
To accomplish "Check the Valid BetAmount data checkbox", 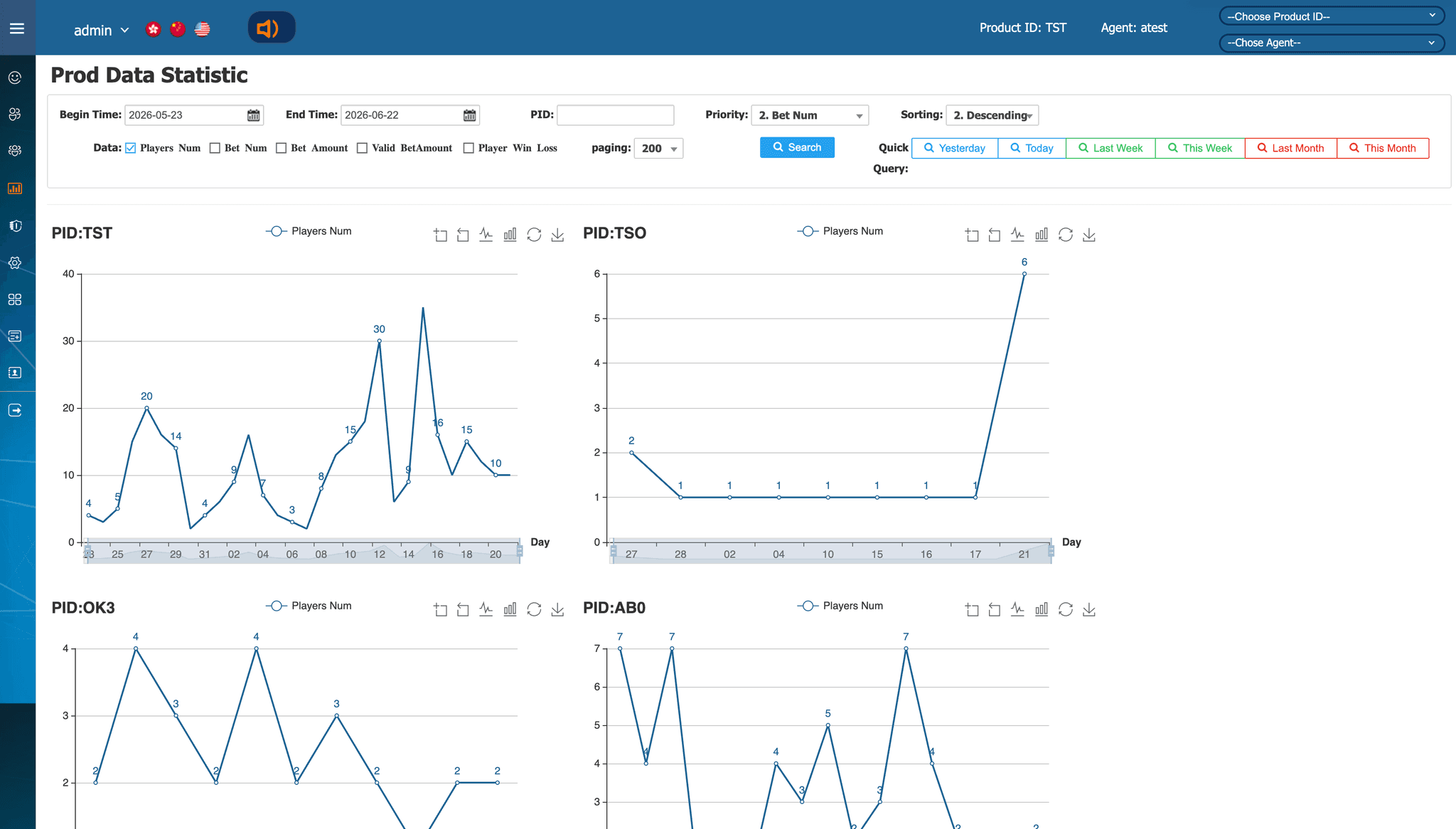I will (363, 148).
